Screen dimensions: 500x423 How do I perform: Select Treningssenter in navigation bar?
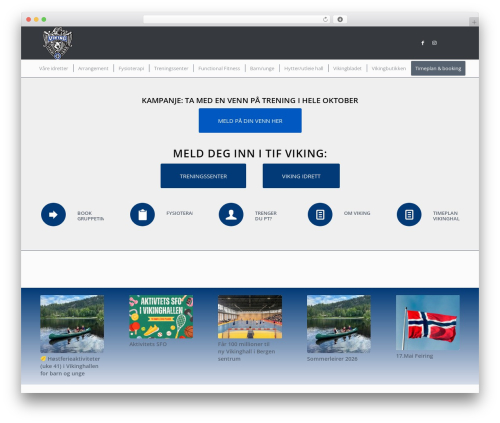click(171, 68)
